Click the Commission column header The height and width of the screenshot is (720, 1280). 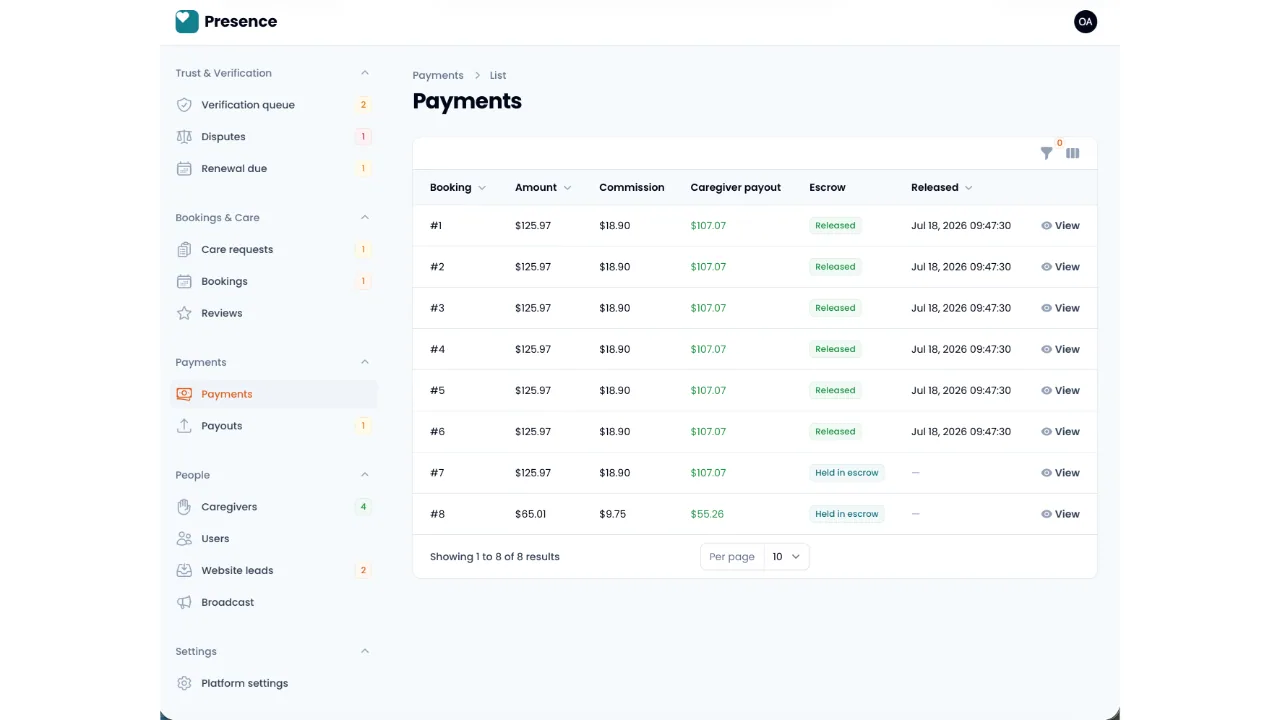click(x=632, y=187)
